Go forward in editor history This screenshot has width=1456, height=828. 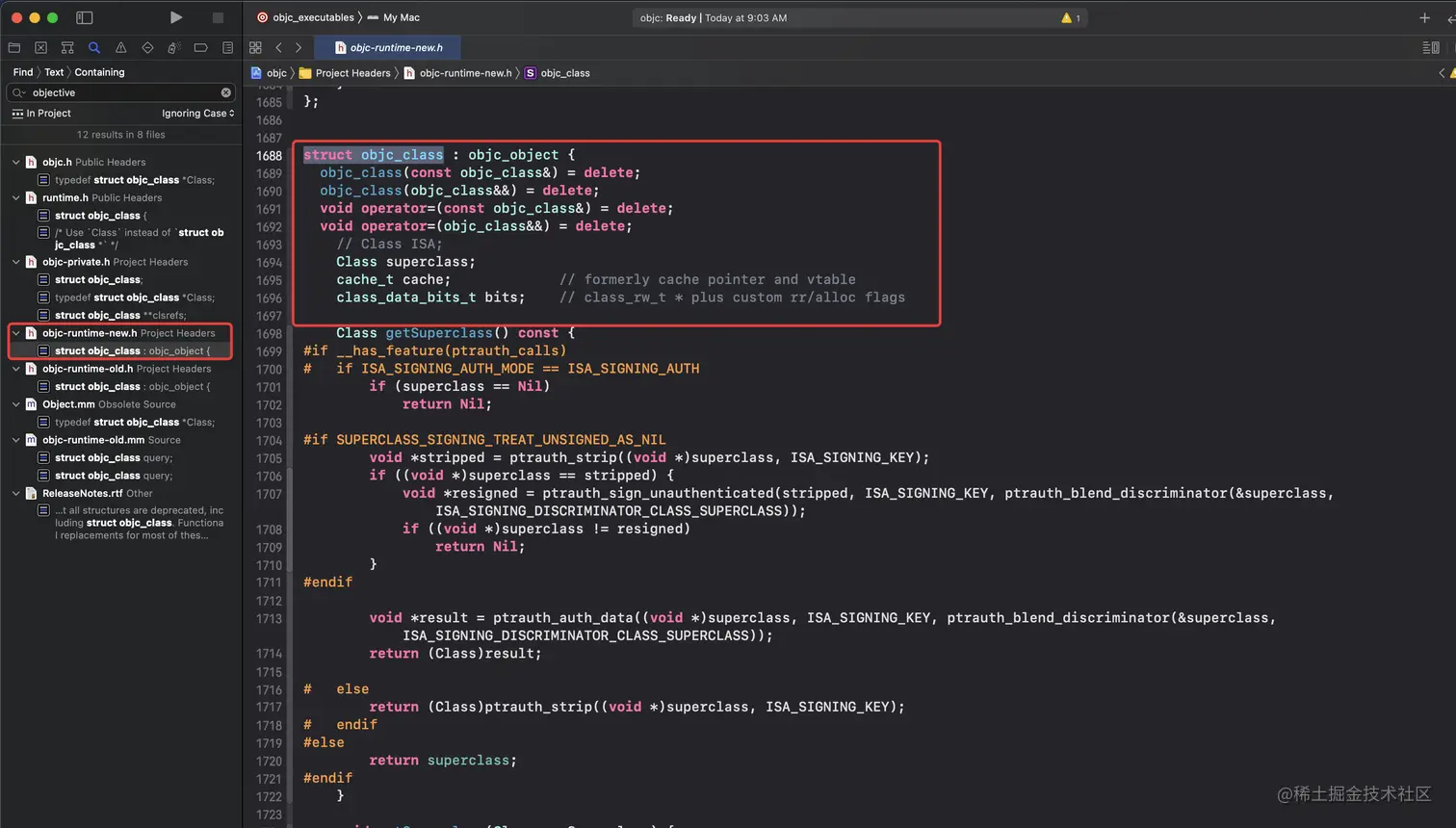coord(299,47)
